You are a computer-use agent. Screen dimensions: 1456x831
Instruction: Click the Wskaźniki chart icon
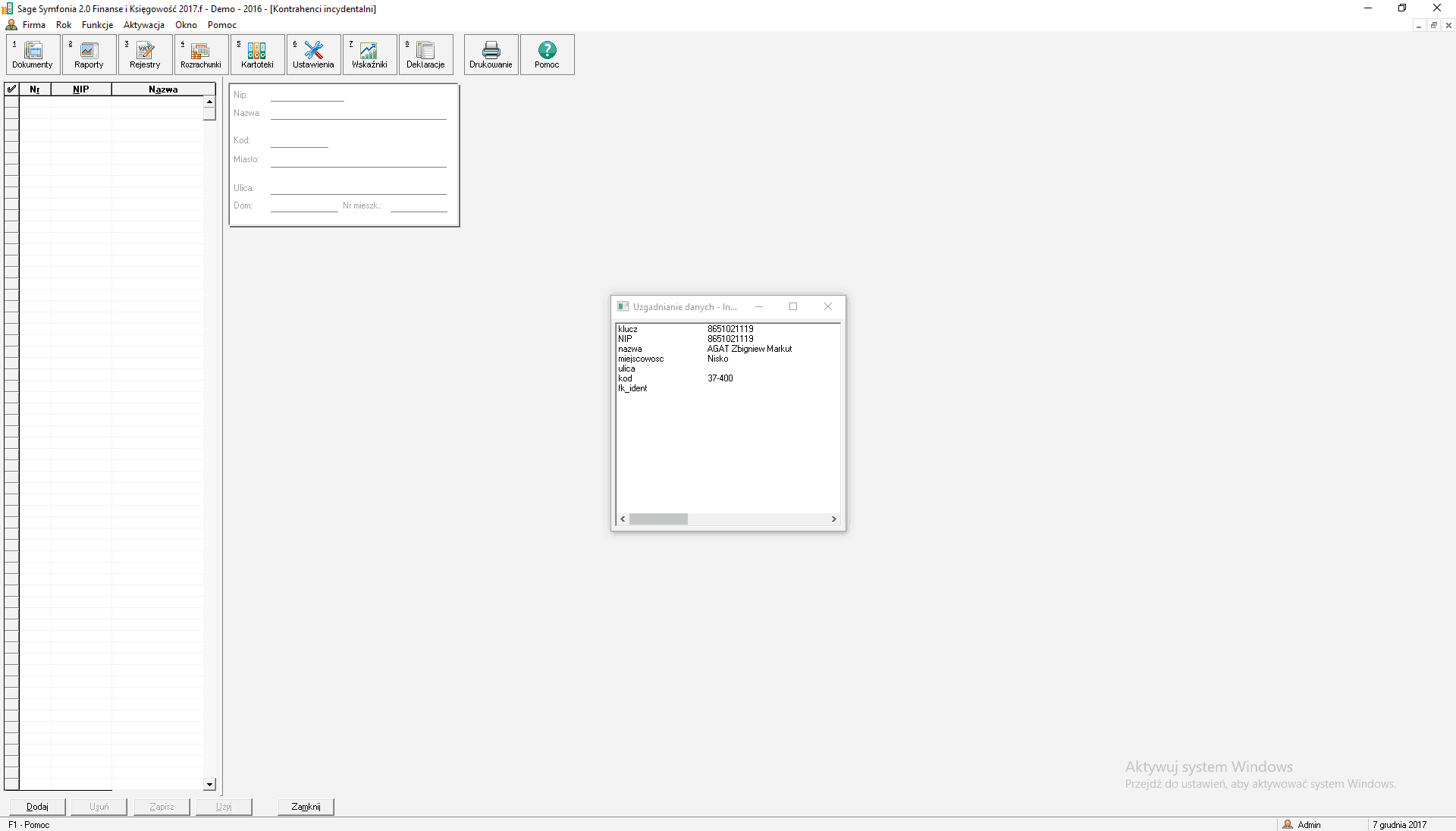[369, 54]
